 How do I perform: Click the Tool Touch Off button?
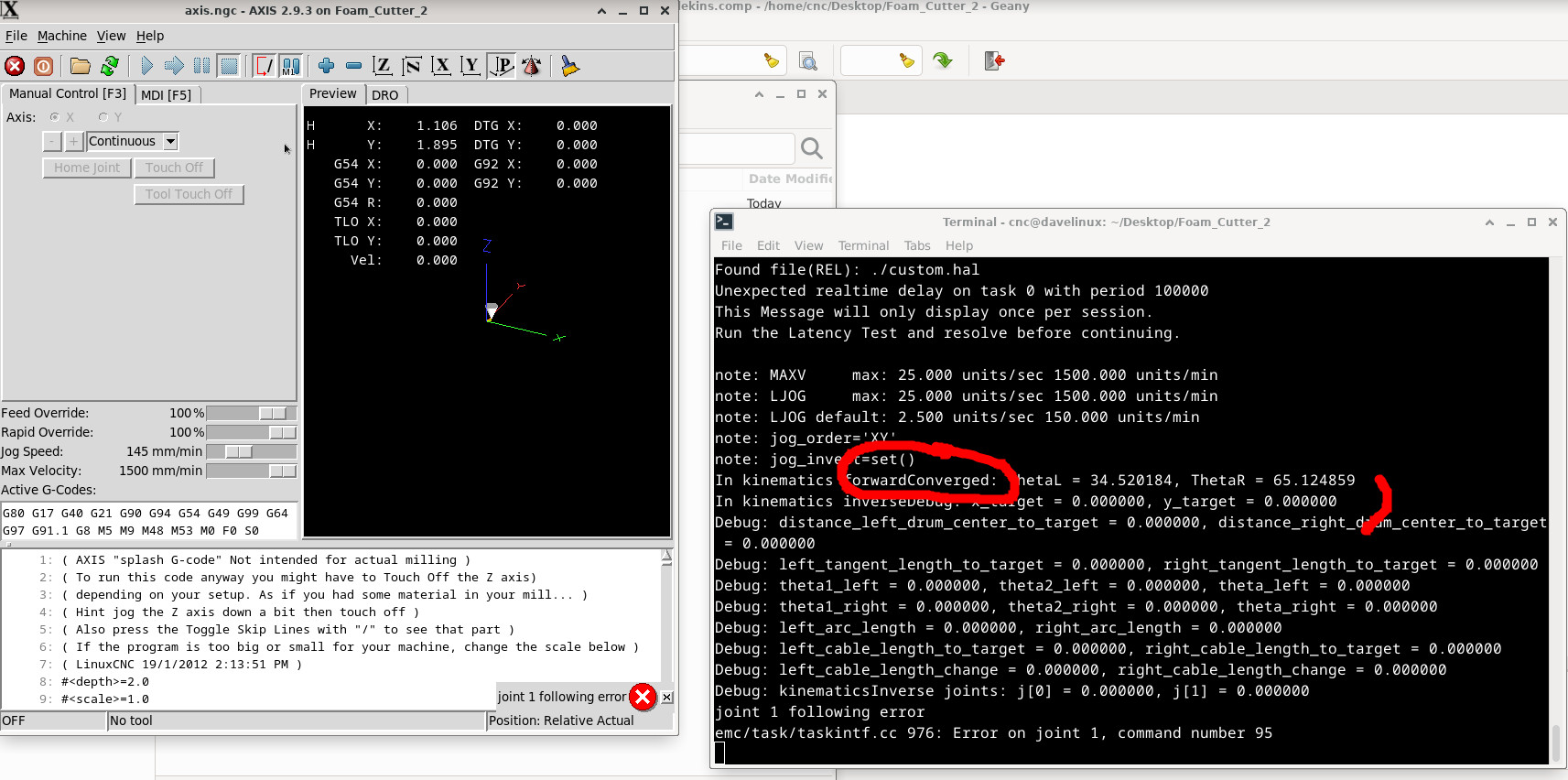coord(189,194)
